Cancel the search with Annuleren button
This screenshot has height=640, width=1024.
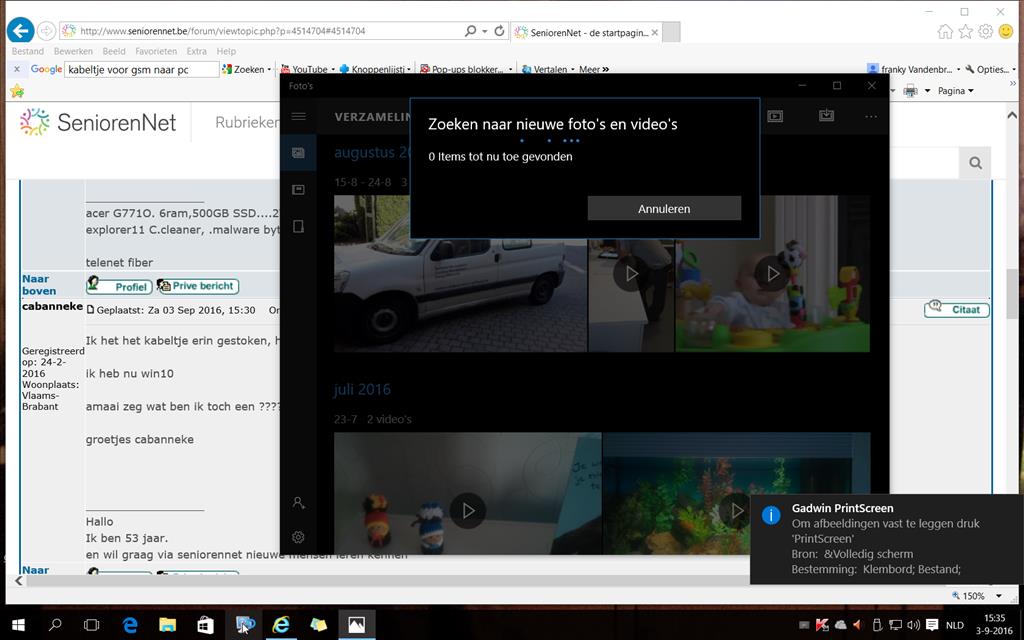tap(664, 209)
